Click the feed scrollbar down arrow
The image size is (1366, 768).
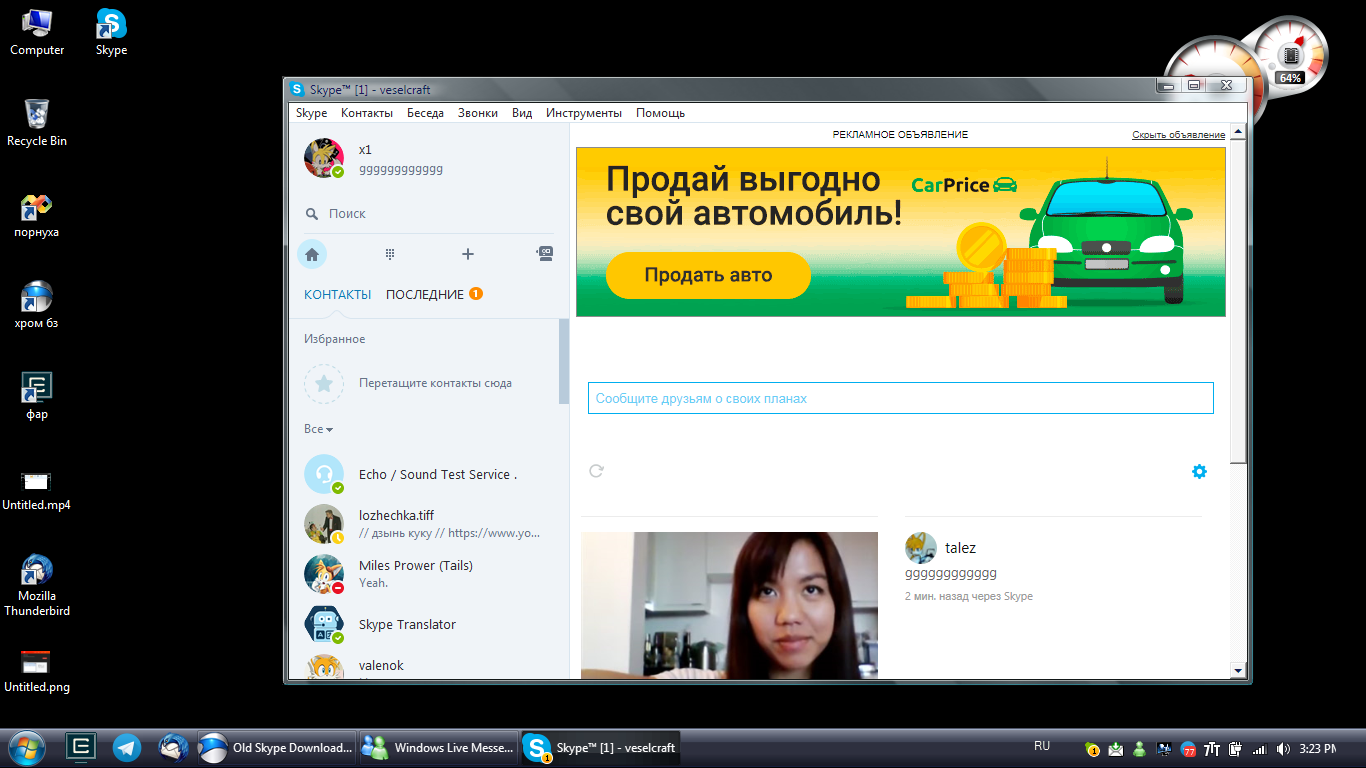coord(1238,669)
